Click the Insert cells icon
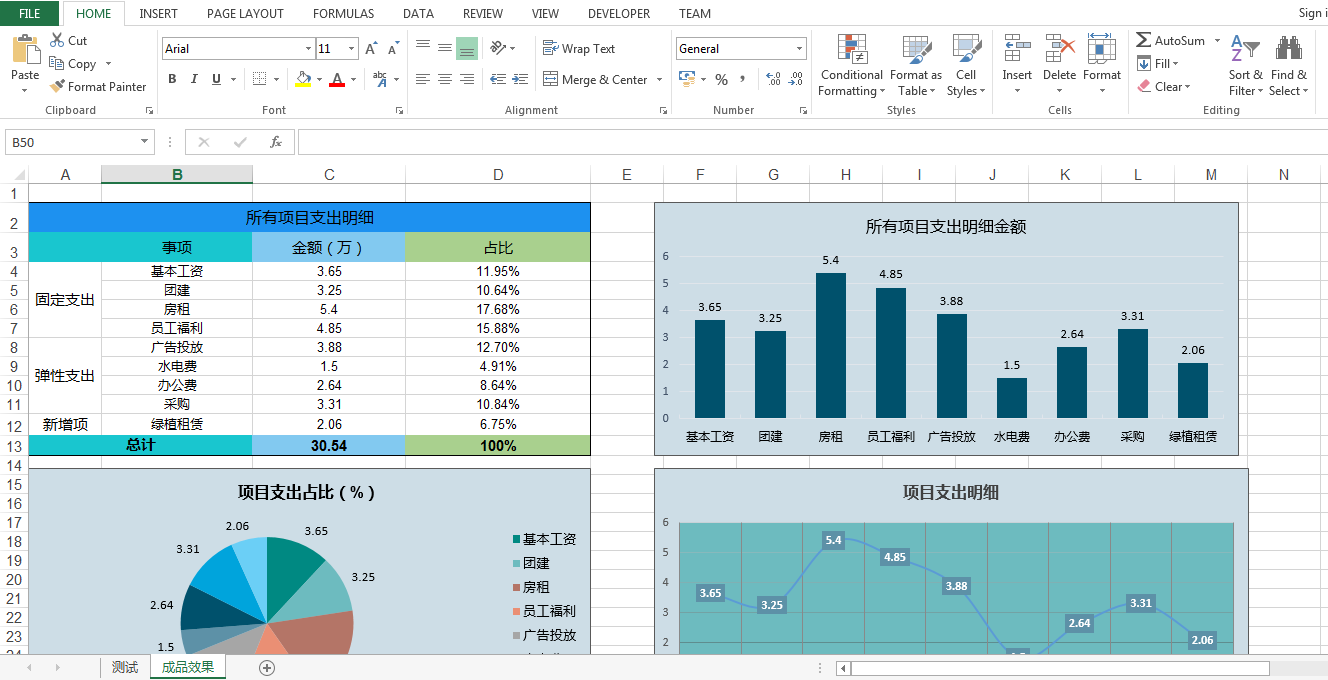 (1017, 48)
